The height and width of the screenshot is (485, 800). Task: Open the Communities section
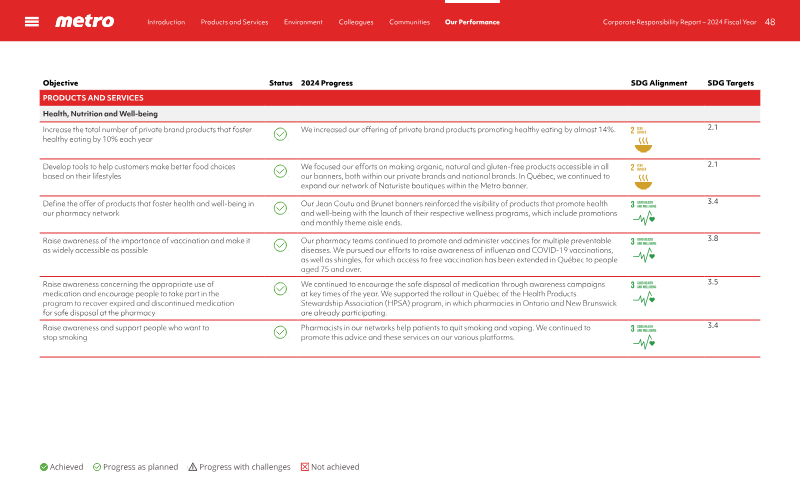[x=409, y=22]
